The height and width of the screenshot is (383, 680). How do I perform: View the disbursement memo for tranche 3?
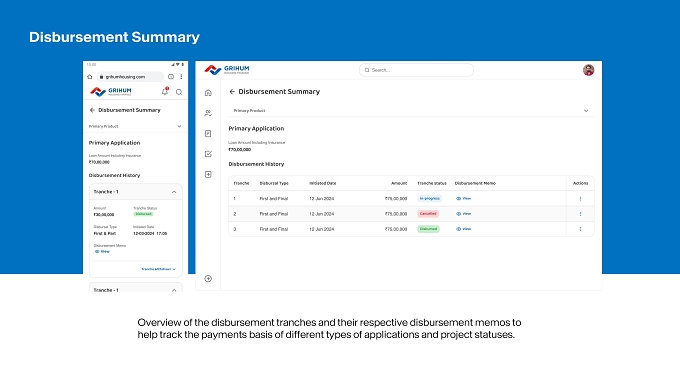click(x=463, y=229)
